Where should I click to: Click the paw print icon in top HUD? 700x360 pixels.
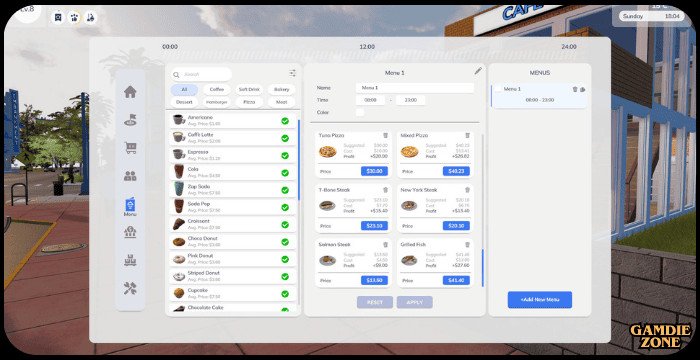point(74,17)
